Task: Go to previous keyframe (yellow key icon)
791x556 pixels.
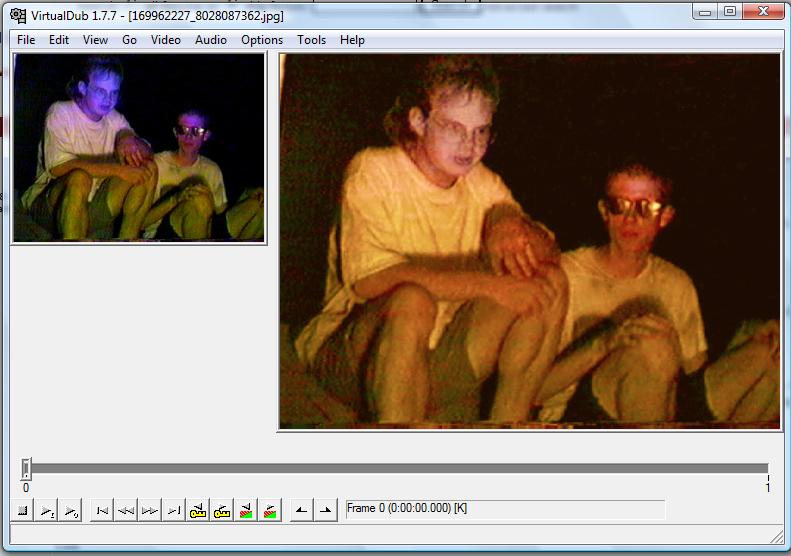Action: click(198, 511)
